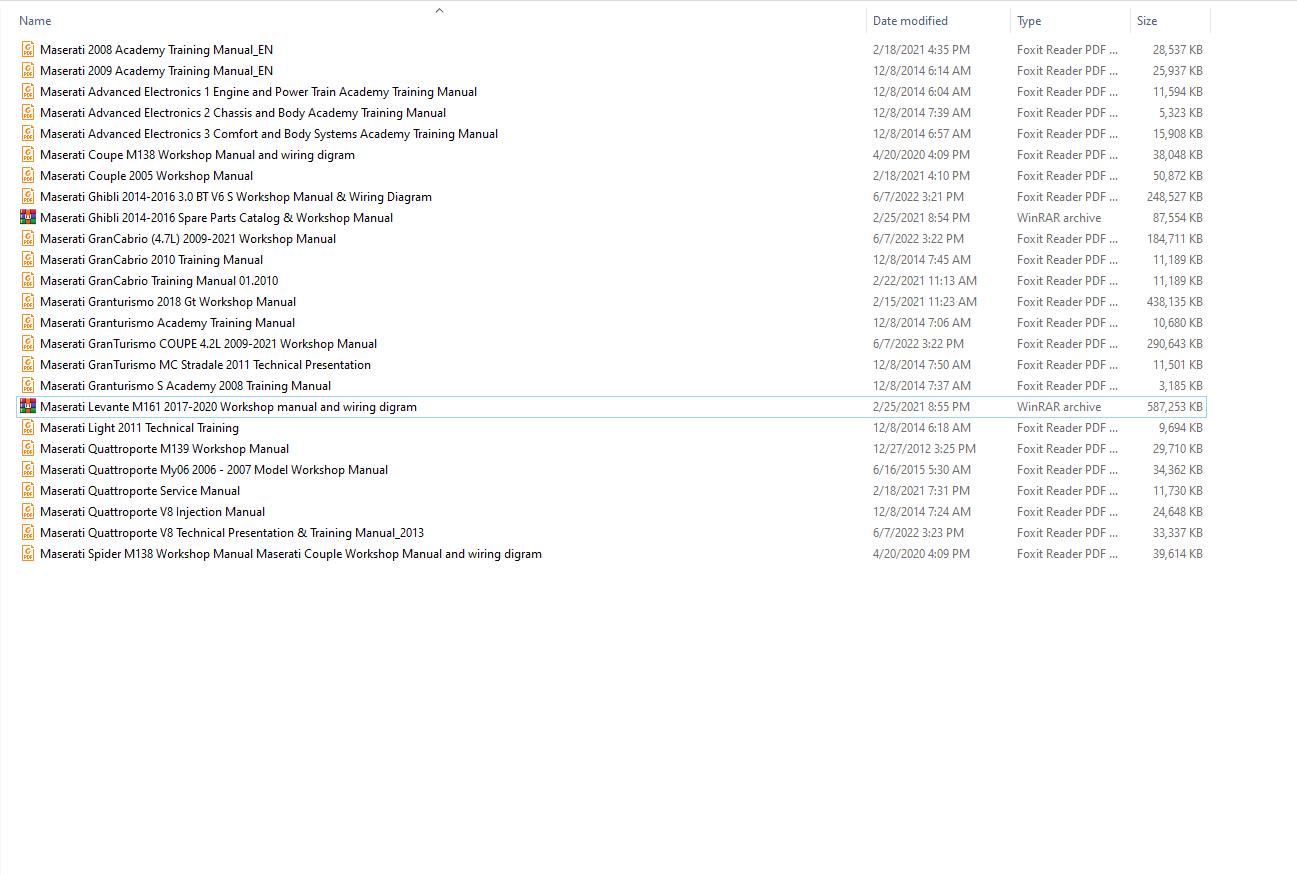Click PDF icon of Maserati 2008 Academy Training Manual_EN
Viewport: 1297px width, 875px height.
tap(28, 49)
